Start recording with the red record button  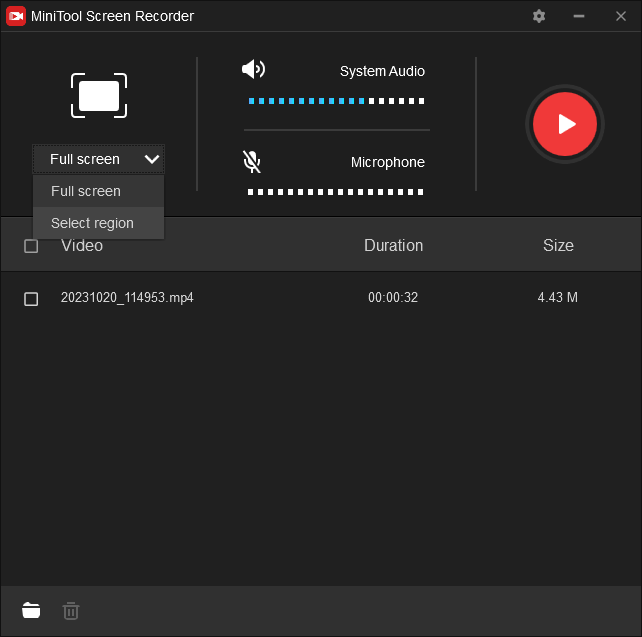point(565,124)
